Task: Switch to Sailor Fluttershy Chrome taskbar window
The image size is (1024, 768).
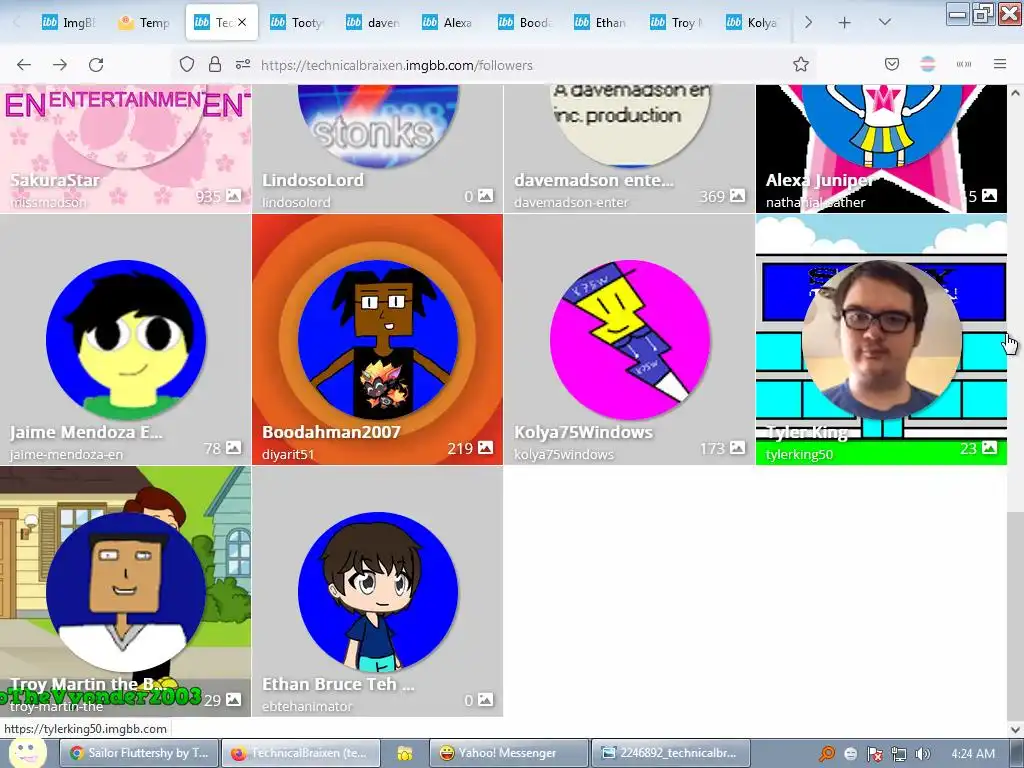Action: [139, 754]
